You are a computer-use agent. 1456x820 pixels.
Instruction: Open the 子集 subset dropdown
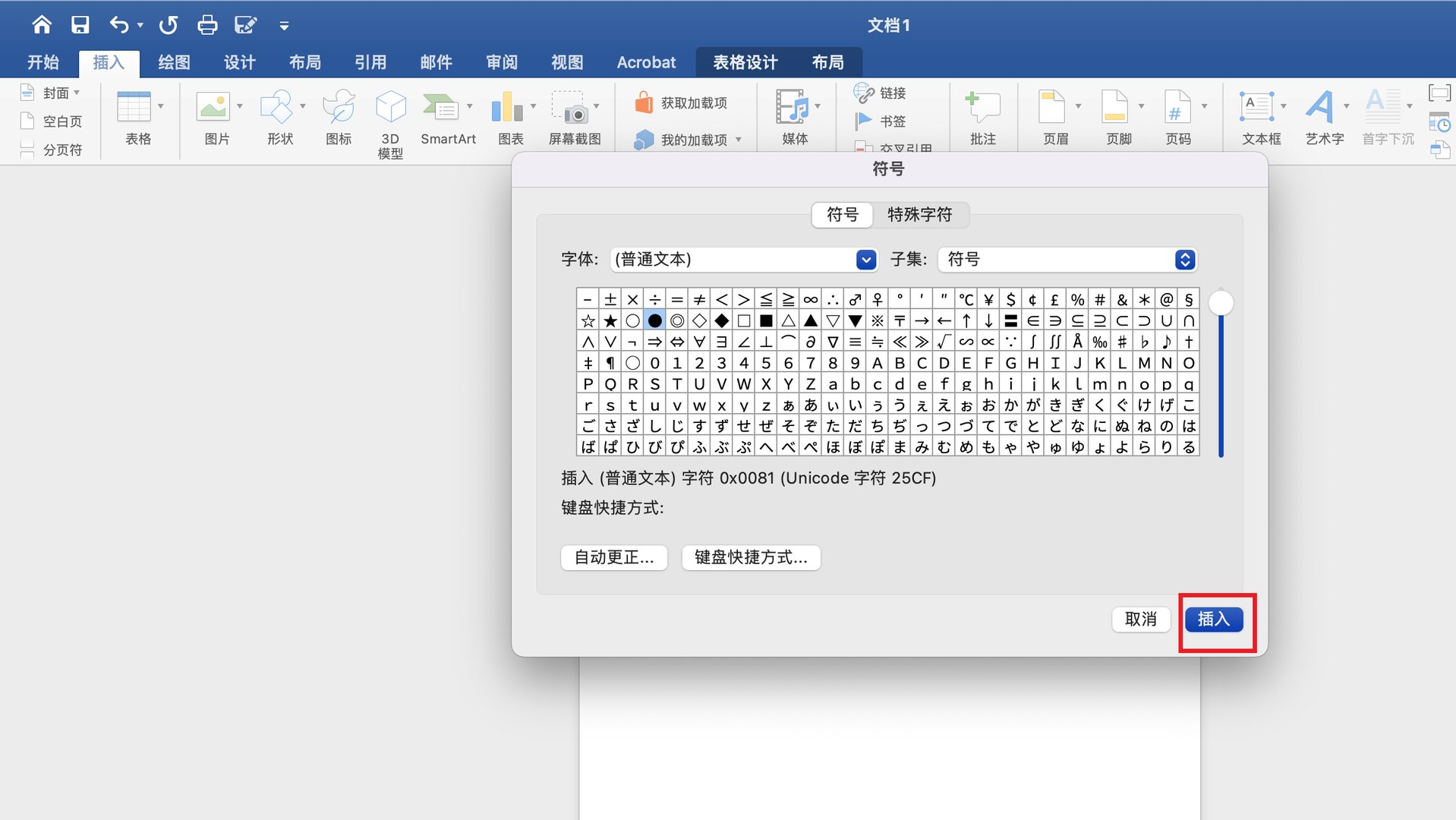pos(1185,259)
